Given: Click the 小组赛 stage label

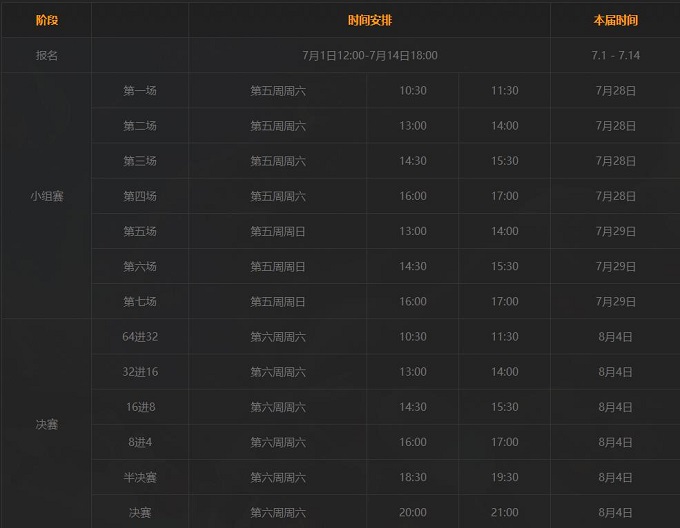Looking at the screenshot, I should pos(47,196).
